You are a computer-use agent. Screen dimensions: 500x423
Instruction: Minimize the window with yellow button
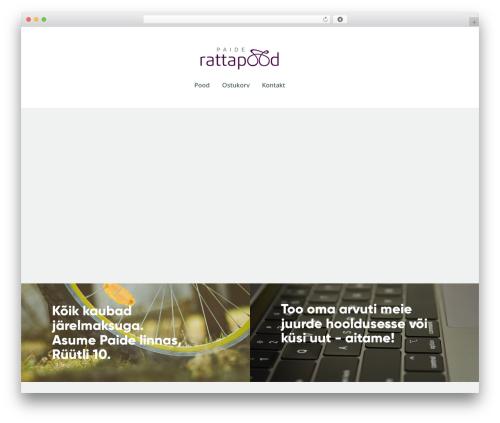pos(36,19)
